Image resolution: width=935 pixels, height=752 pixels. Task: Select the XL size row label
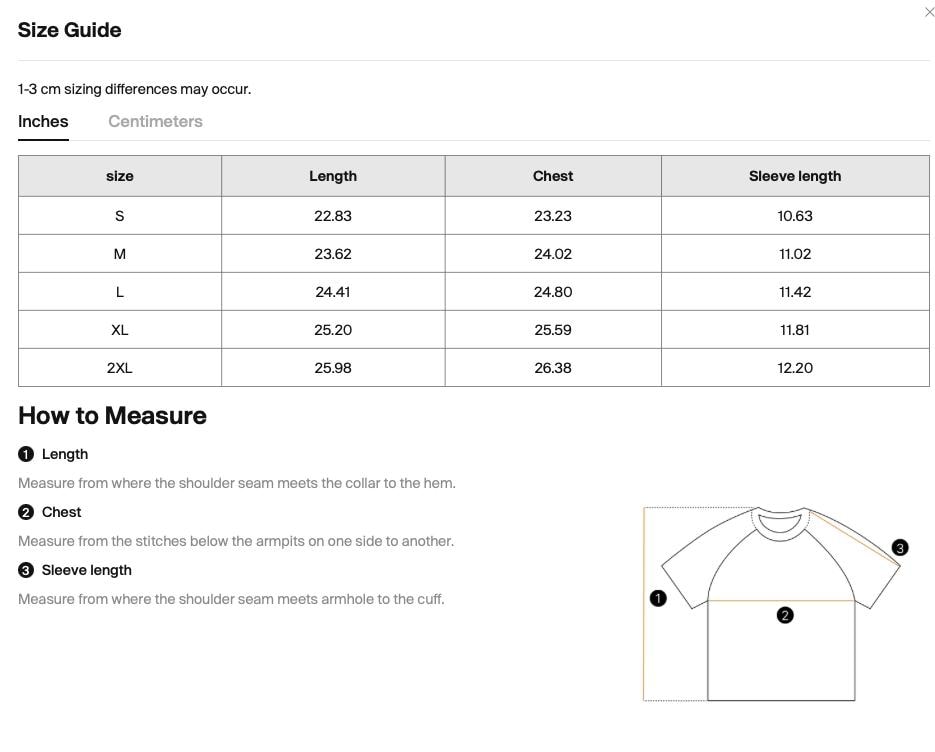(120, 330)
